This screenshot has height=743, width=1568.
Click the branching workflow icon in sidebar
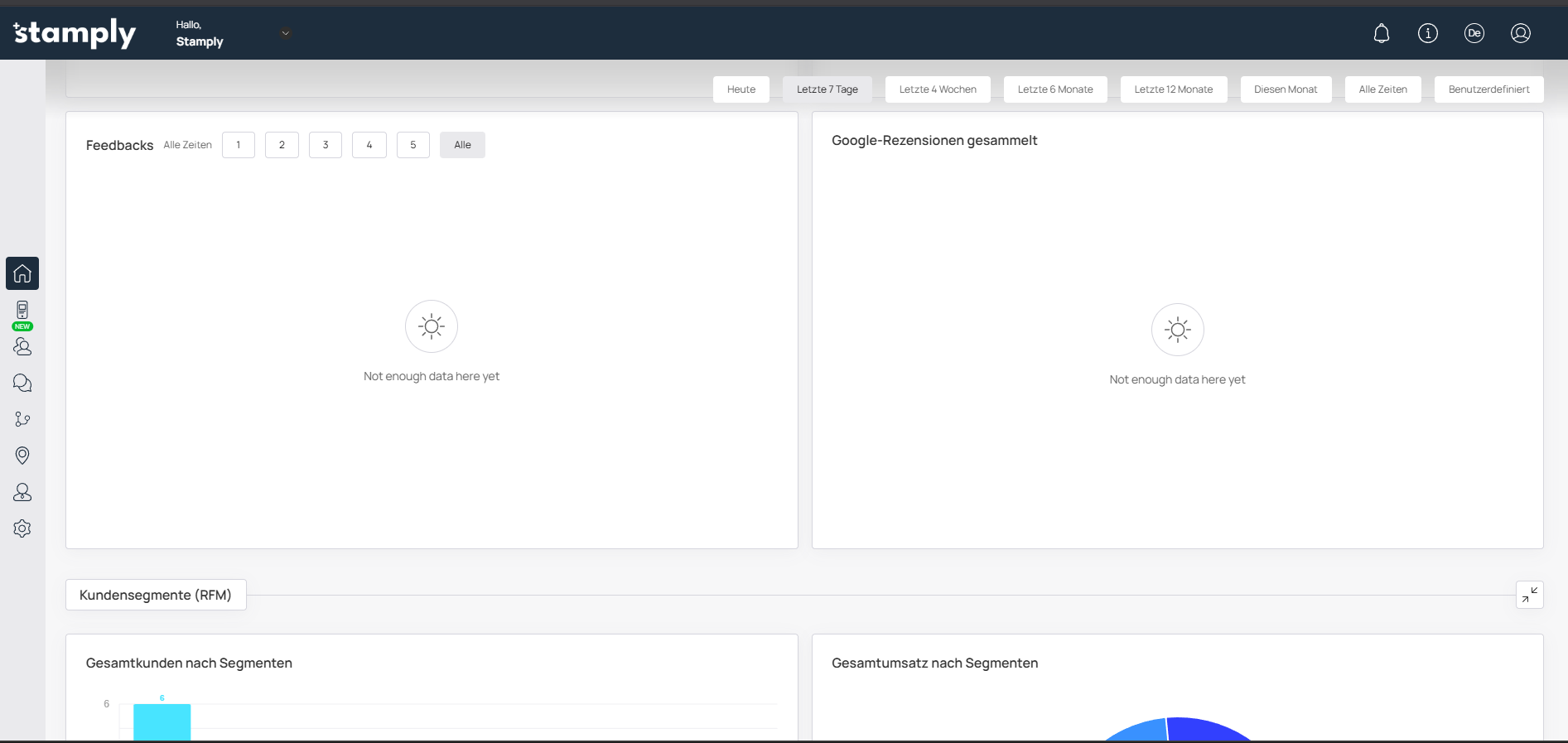pyautogui.click(x=22, y=419)
